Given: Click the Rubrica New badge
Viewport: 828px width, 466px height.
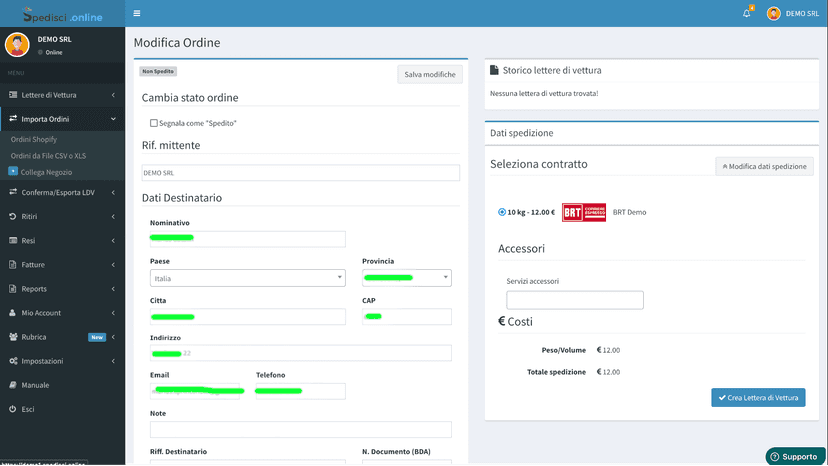Looking at the screenshot, I should coord(97,337).
